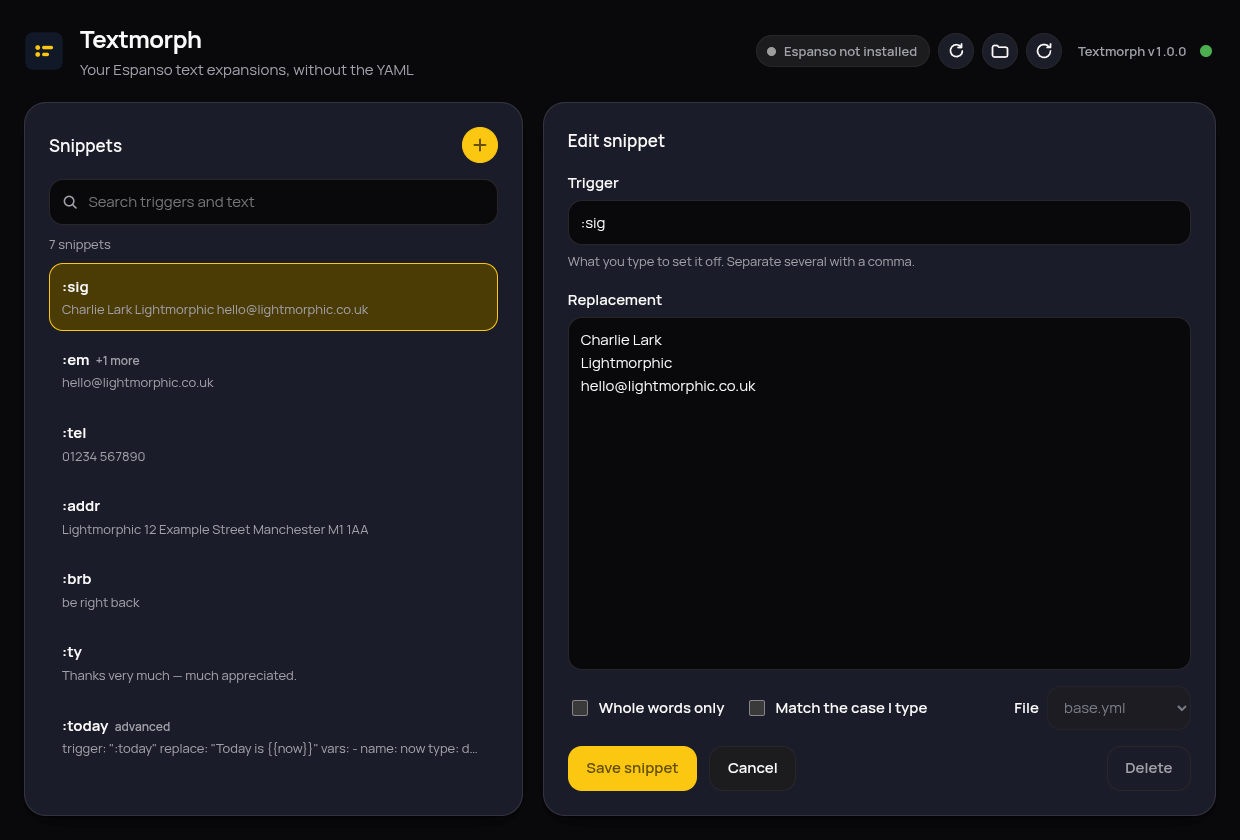The width and height of the screenshot is (1240, 840).
Task: Click 'be right back' preview text
Action: (x=101, y=603)
